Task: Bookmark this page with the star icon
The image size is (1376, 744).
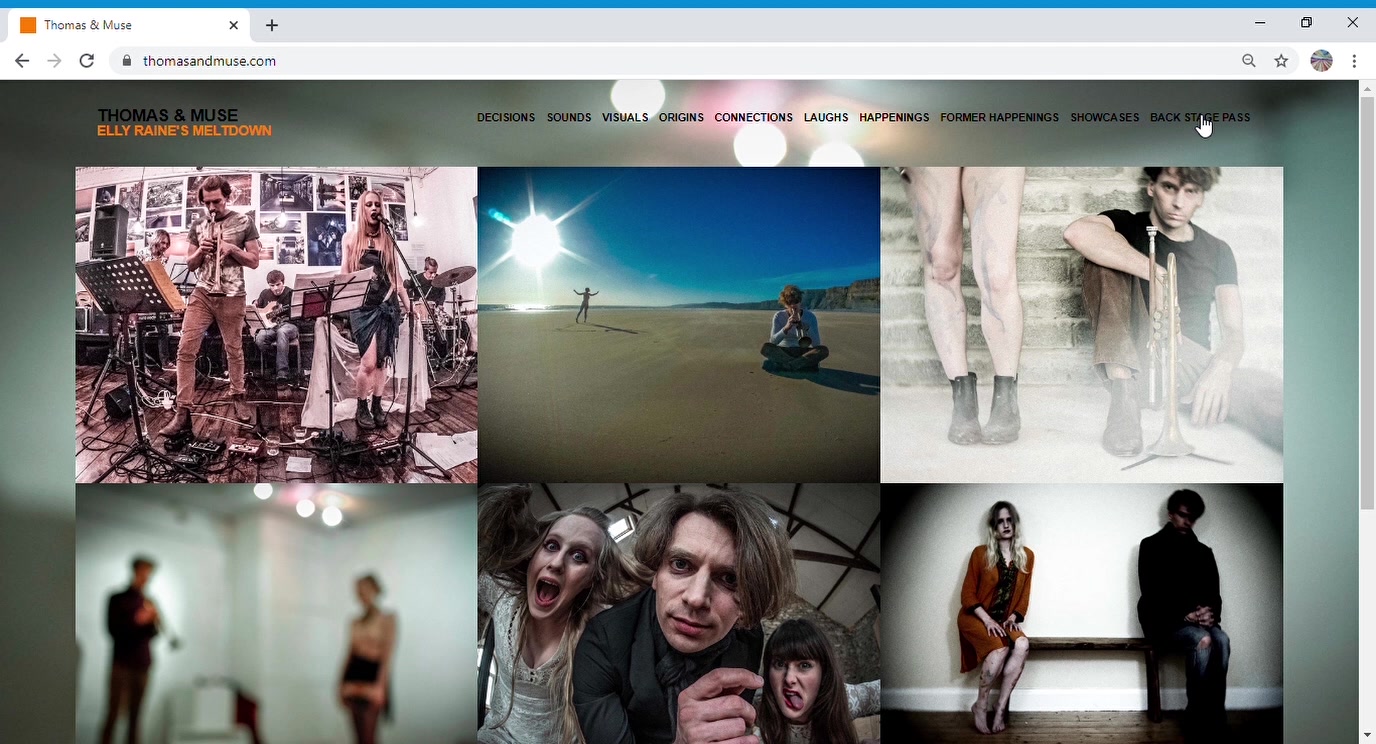Action: click(x=1281, y=61)
